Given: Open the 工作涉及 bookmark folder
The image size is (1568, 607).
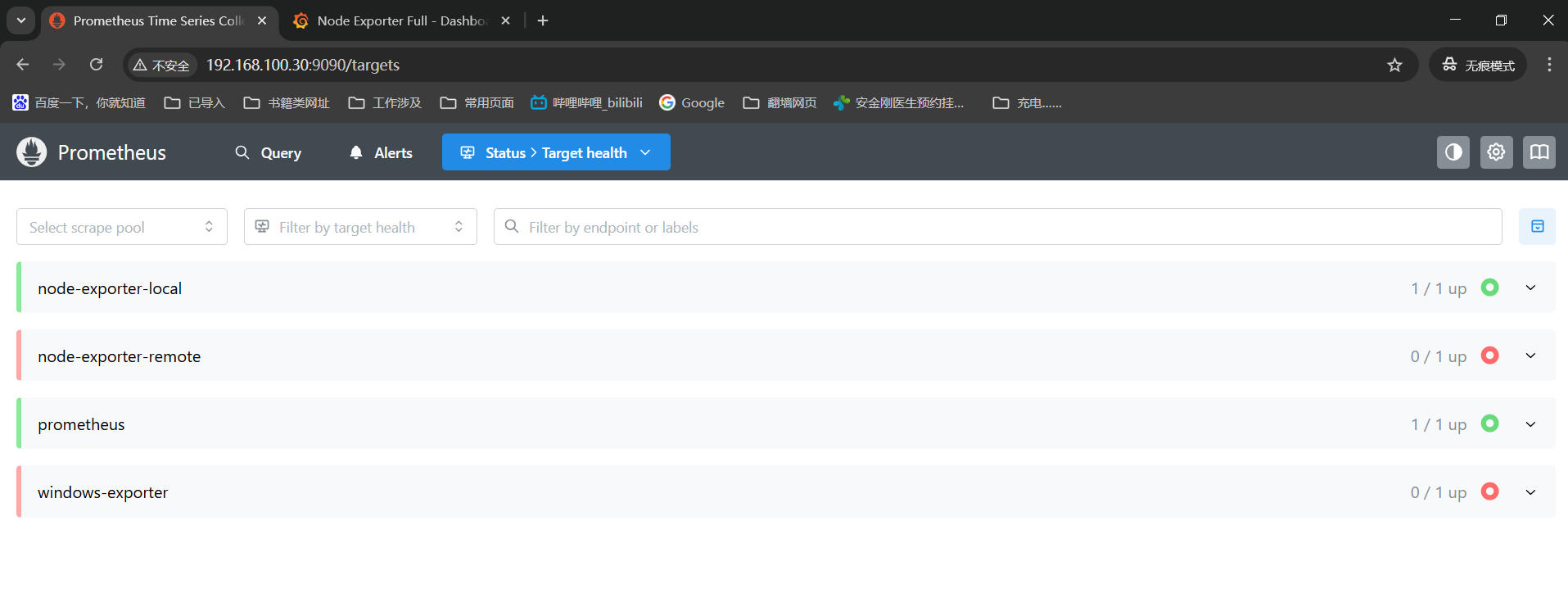Looking at the screenshot, I should point(385,102).
